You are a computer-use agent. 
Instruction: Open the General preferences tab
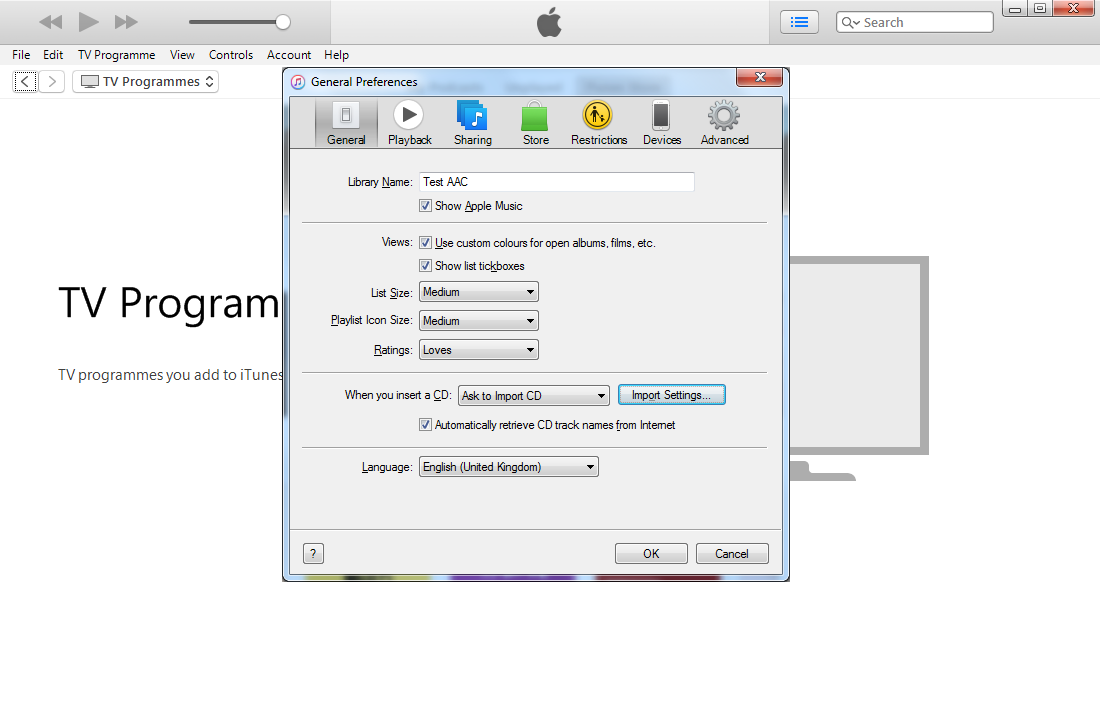click(346, 123)
